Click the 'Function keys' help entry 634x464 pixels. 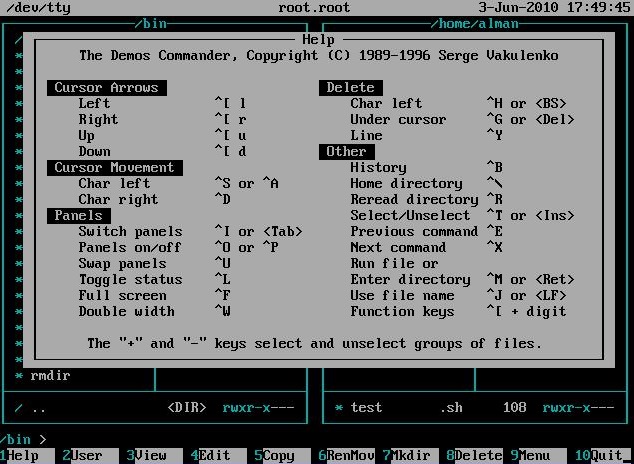tap(402, 312)
